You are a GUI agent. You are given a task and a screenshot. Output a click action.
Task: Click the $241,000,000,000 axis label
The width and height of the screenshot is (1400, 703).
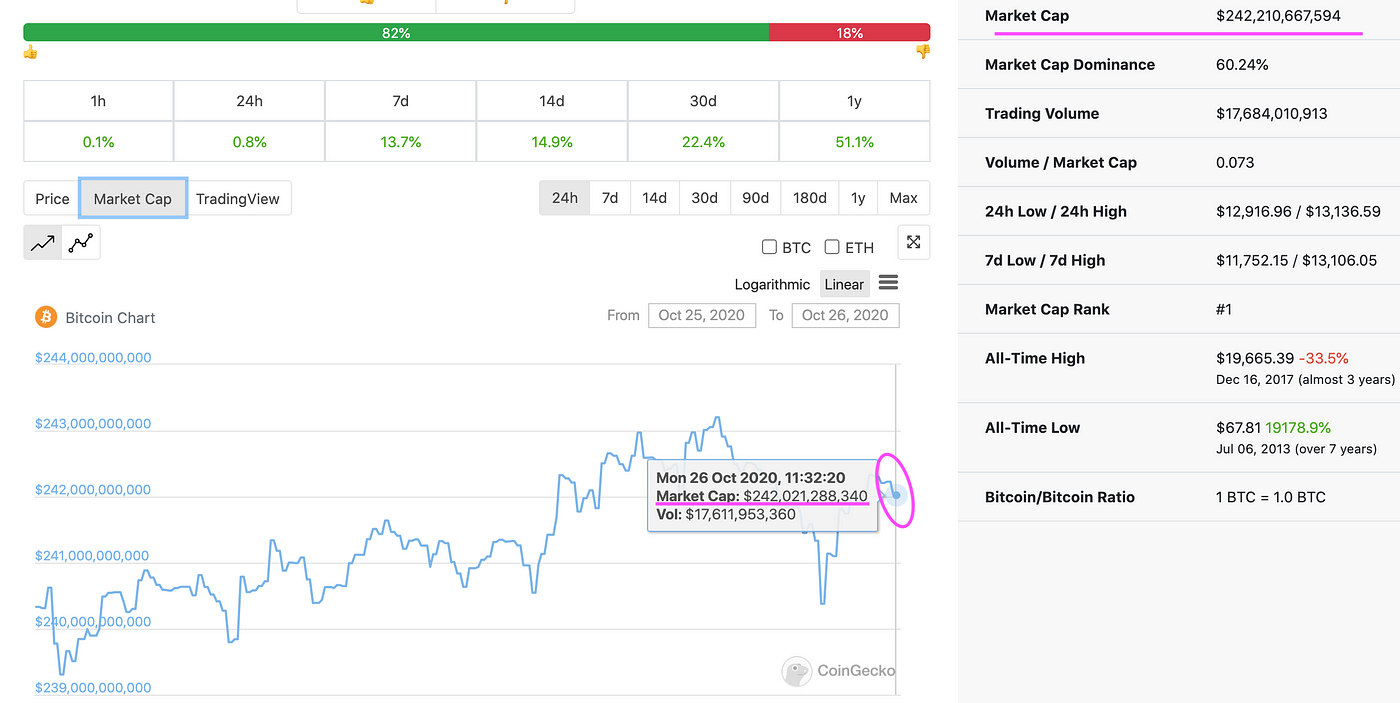[93, 555]
